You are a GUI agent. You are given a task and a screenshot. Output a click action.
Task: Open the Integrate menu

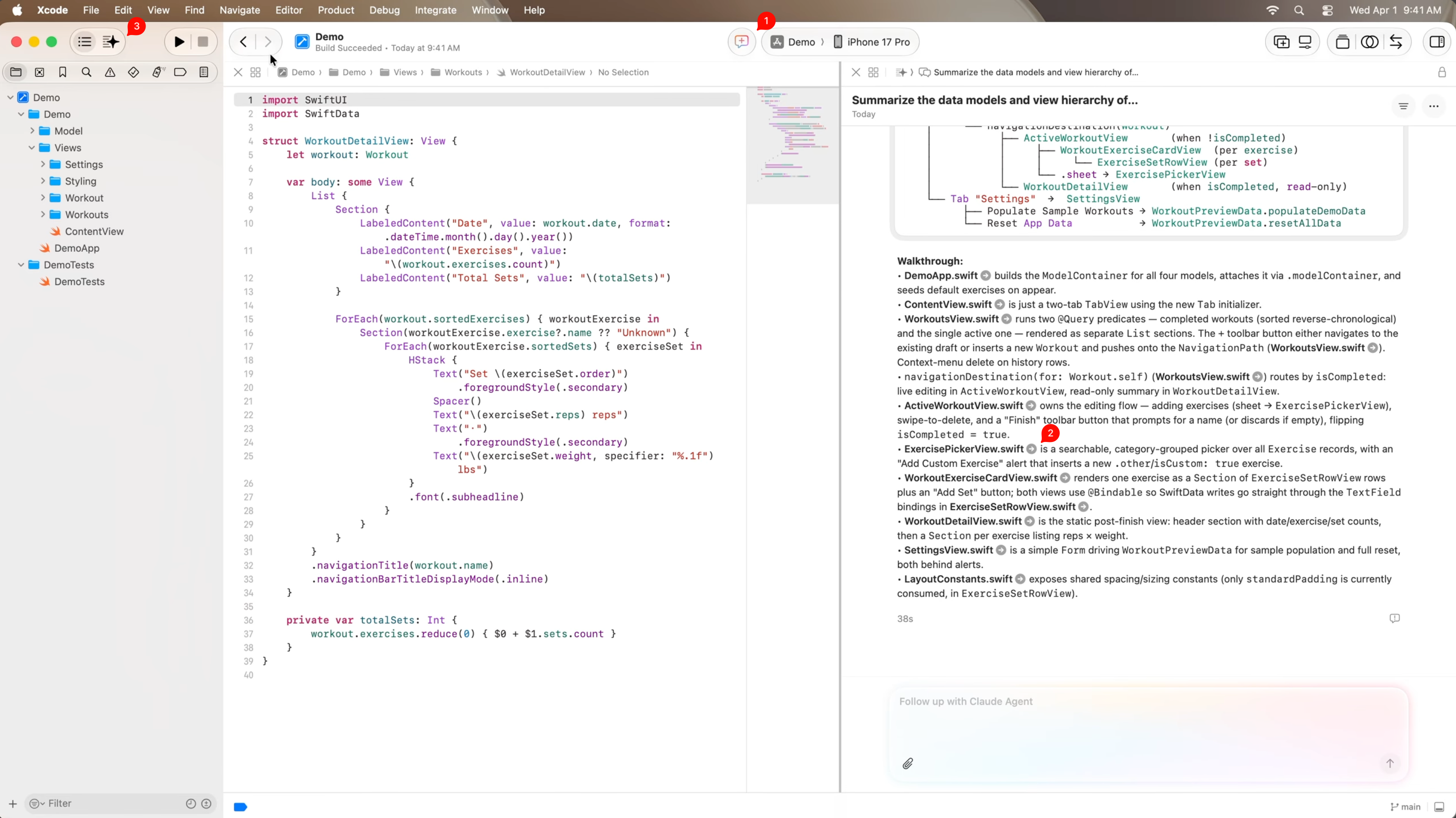435,10
